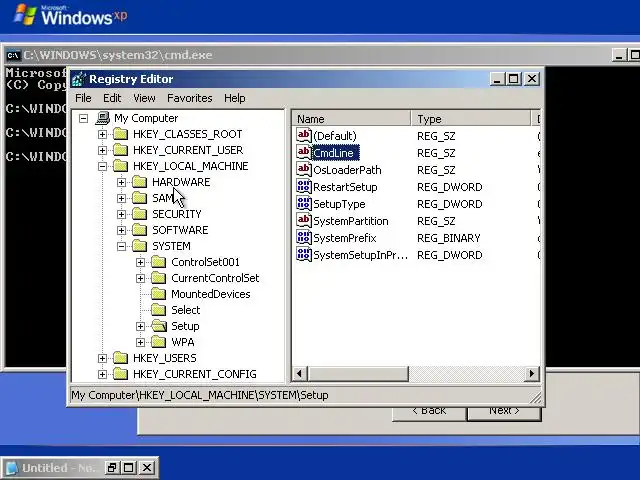Click the REG_BINARY type of SystemPrefix
The image size is (640, 480).
pos(449,238)
